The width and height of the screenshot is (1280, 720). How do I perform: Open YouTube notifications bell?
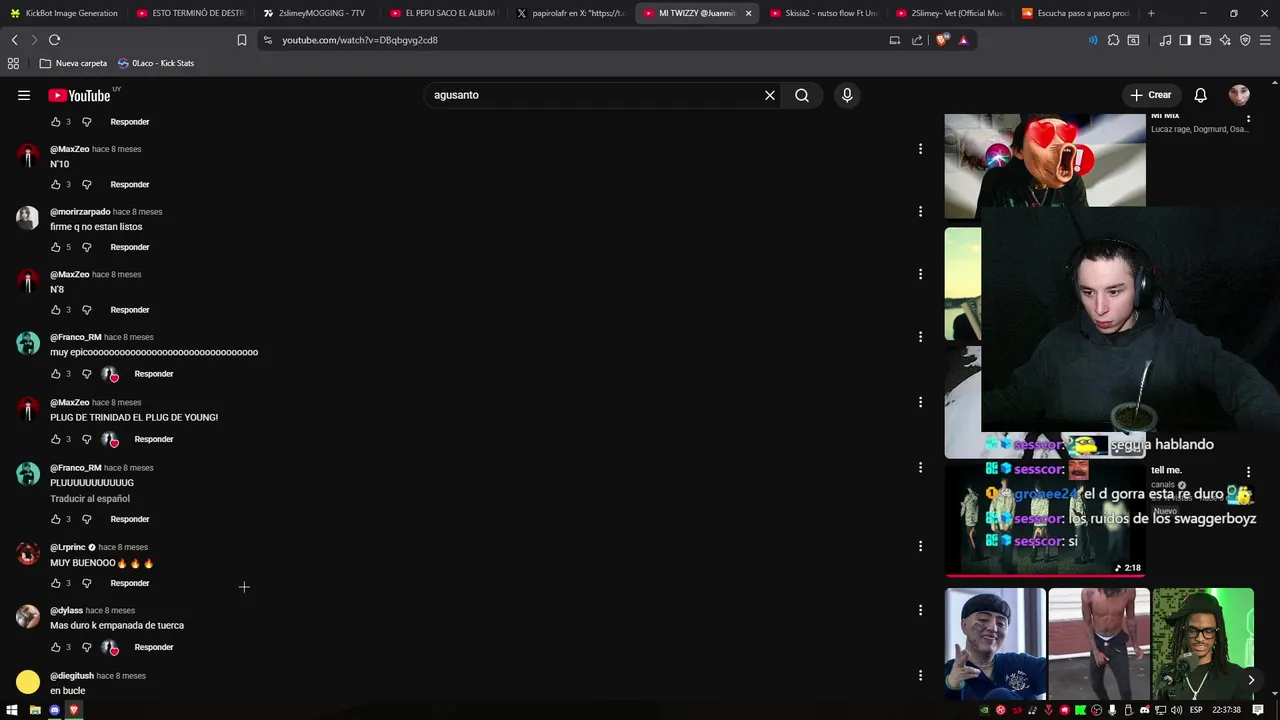coord(1200,95)
